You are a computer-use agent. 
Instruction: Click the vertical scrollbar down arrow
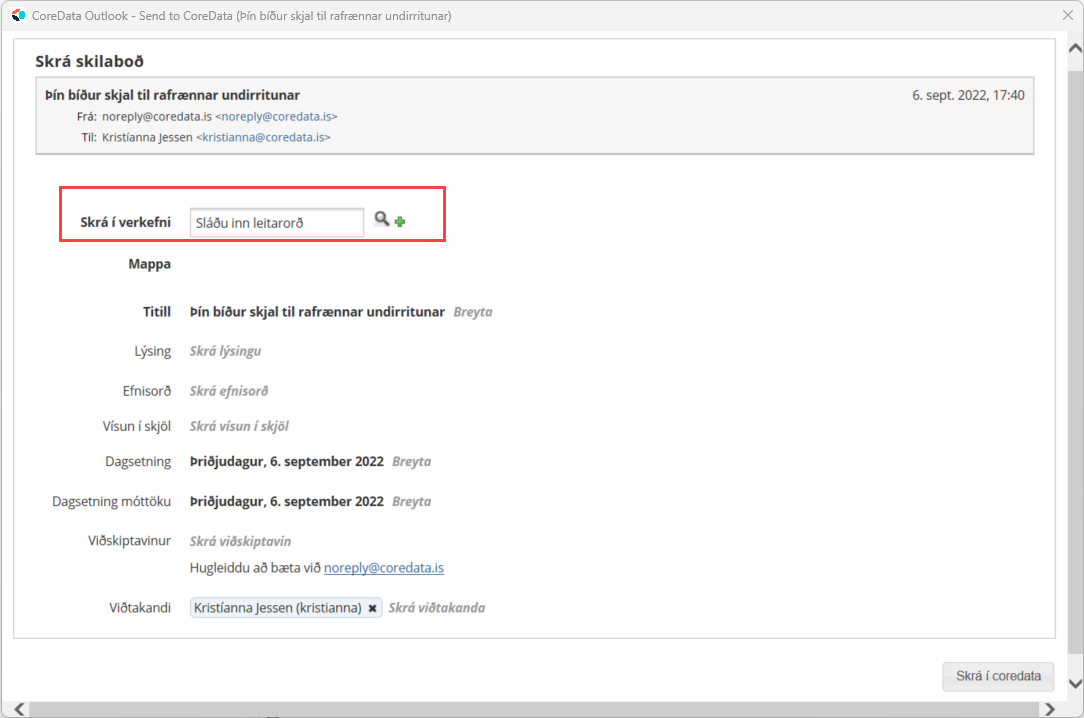[1075, 683]
